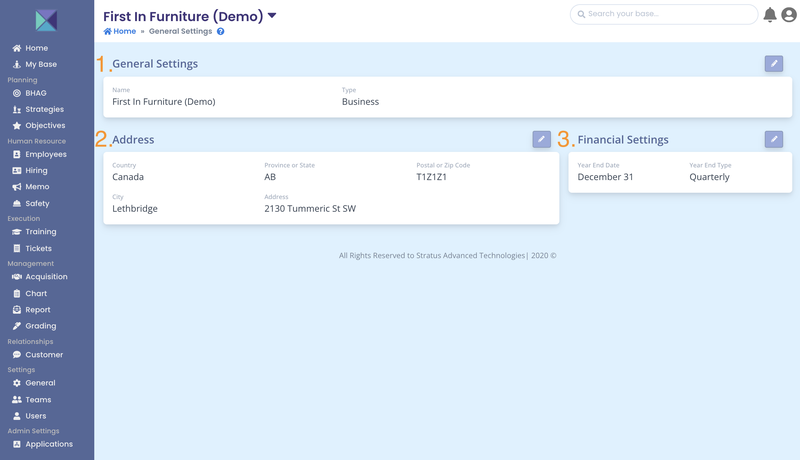
Task: Click the Home breadcrumb link
Action: pos(120,31)
